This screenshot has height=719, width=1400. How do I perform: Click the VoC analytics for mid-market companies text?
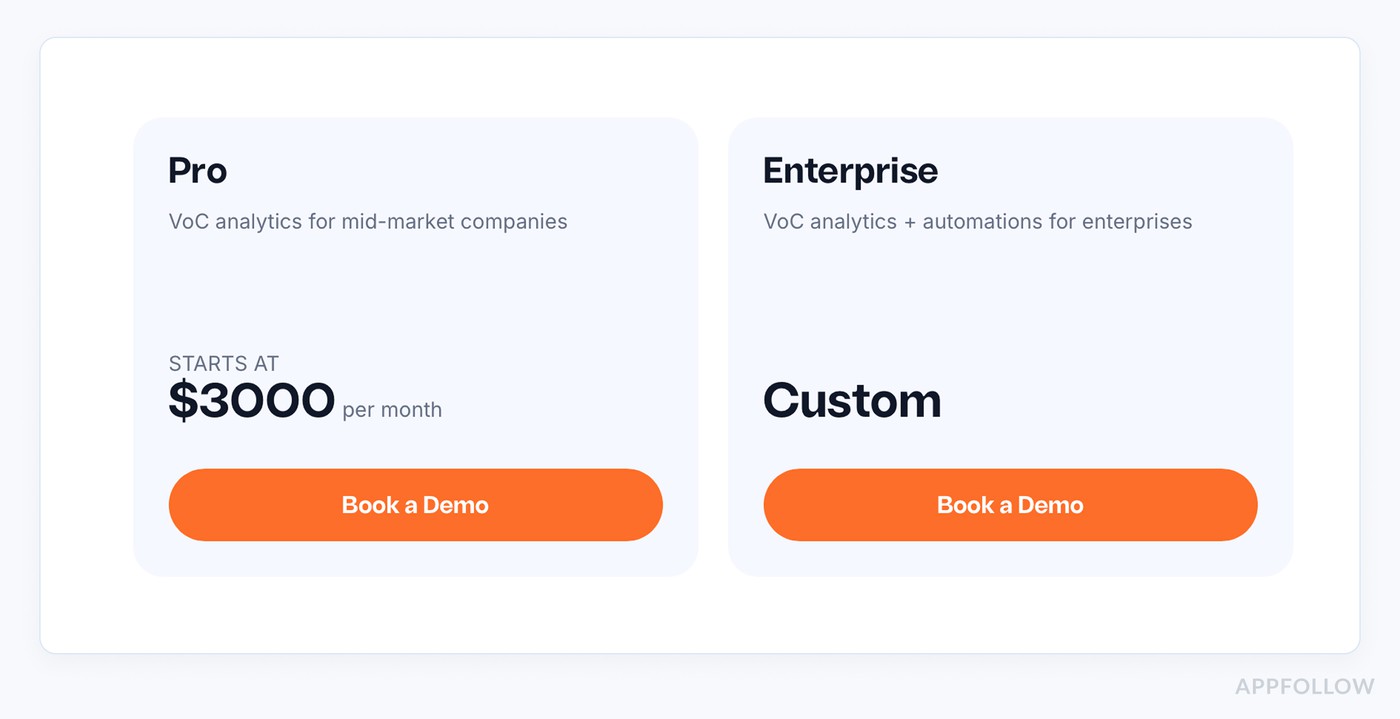point(367,221)
